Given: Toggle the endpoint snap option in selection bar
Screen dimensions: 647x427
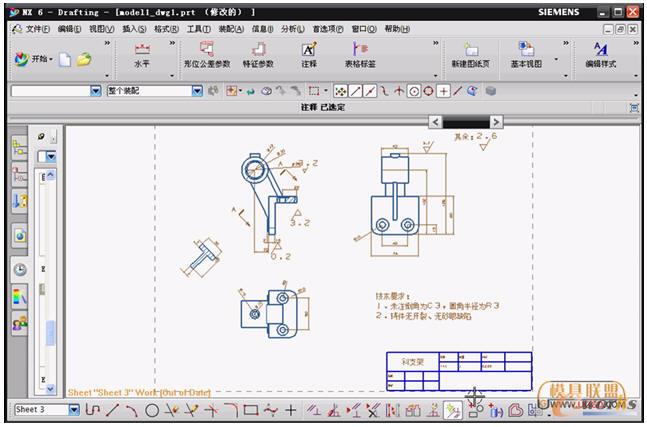Looking at the screenshot, I should click(x=354, y=91).
